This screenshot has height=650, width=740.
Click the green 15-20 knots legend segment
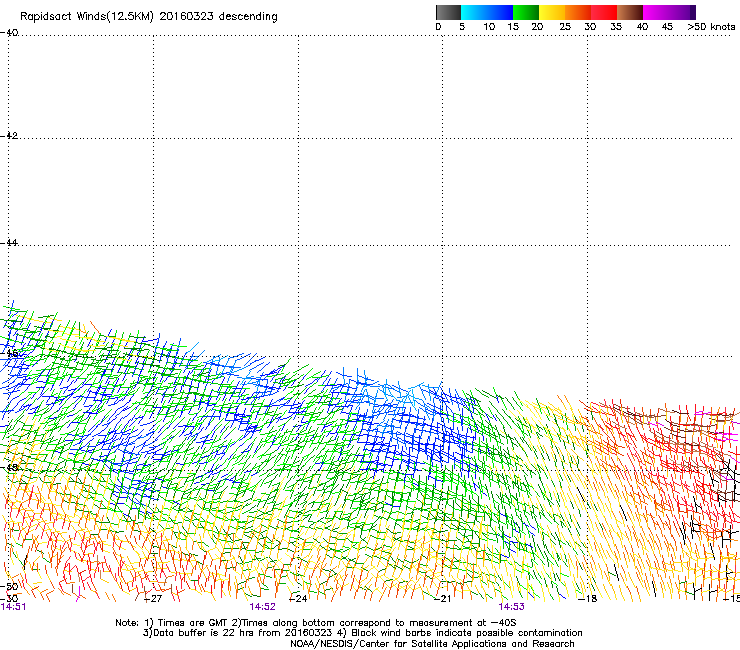pyautogui.click(x=526, y=12)
